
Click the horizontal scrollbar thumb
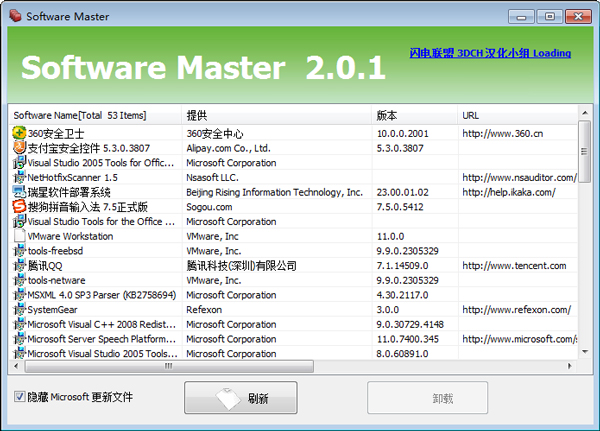tap(169, 366)
